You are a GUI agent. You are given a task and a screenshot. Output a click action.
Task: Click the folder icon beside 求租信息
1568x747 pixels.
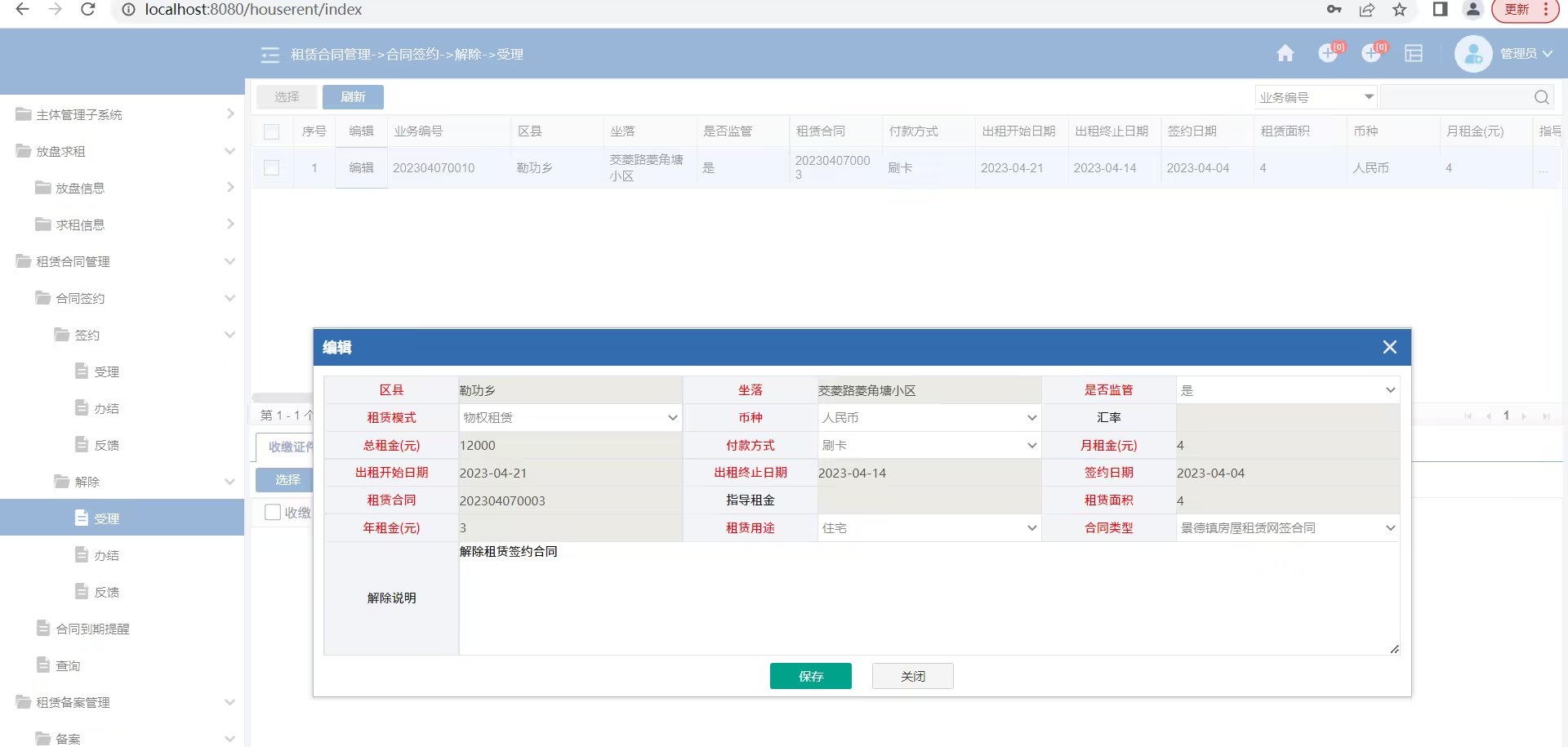(x=43, y=225)
